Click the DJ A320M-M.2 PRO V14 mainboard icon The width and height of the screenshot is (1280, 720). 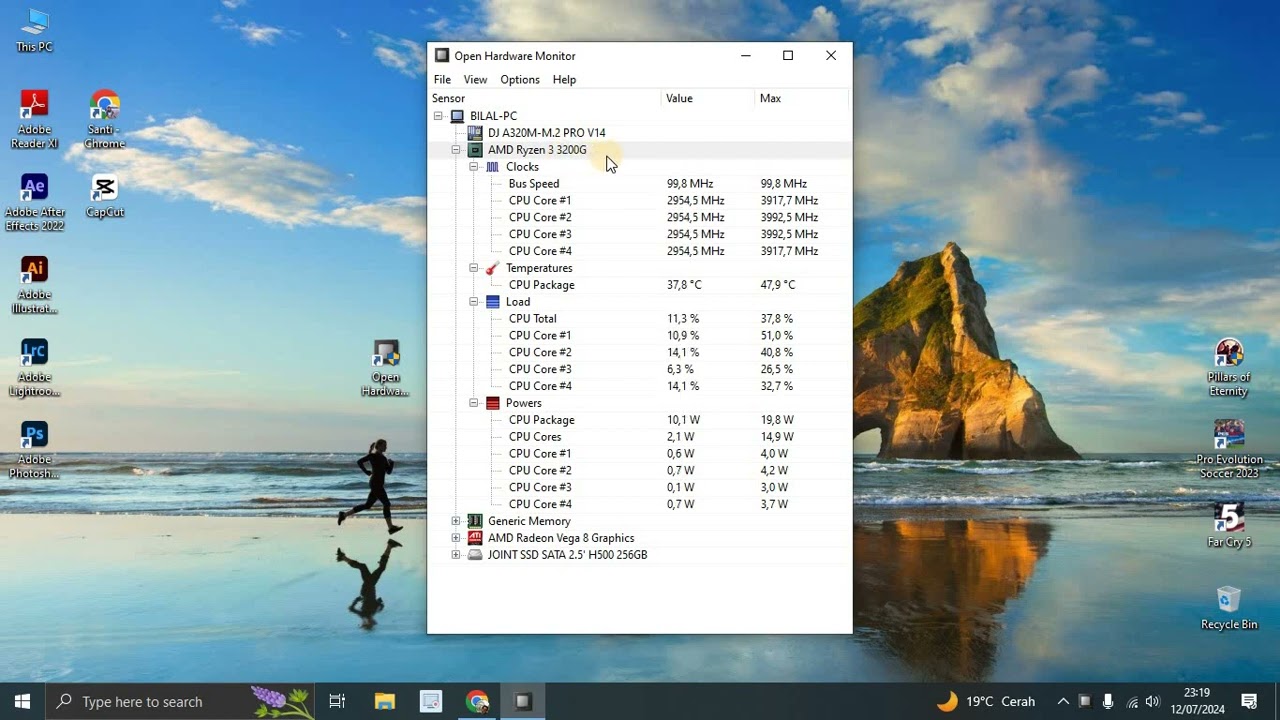pyautogui.click(x=475, y=133)
